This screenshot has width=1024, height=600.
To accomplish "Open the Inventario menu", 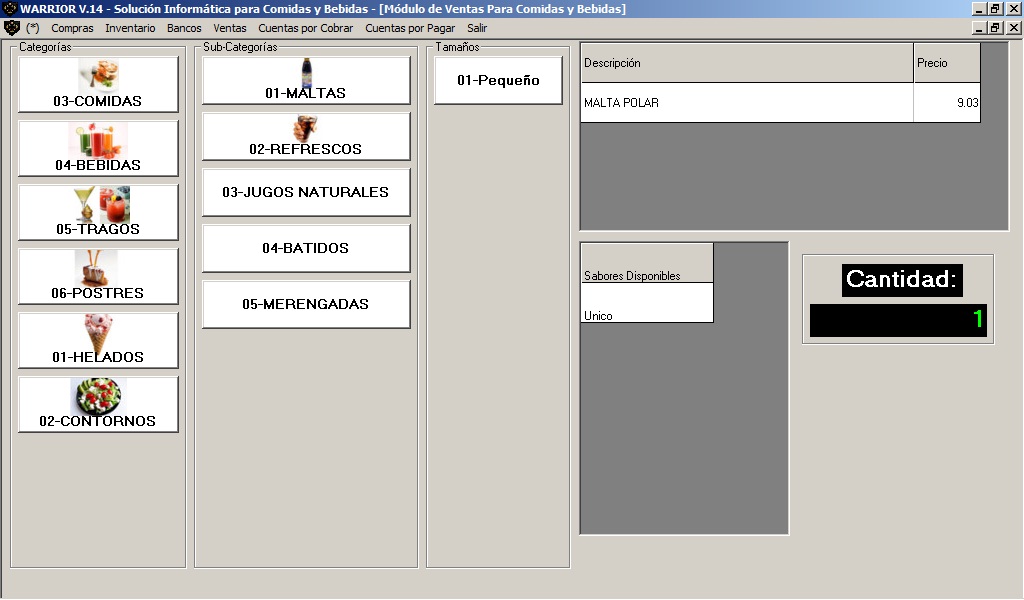I will [130, 28].
